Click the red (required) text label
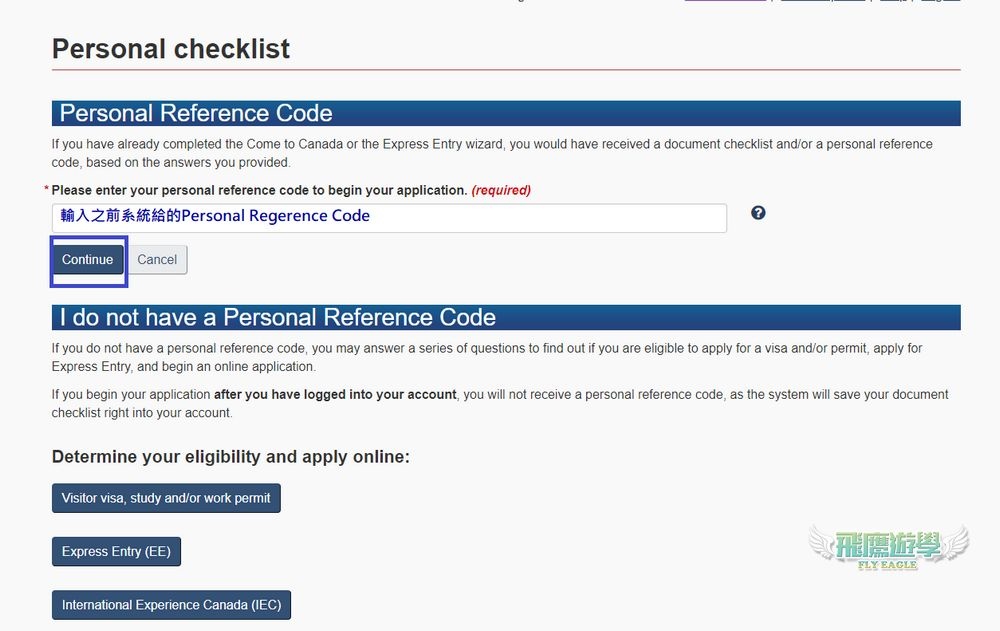The height and width of the screenshot is (631, 1000). (x=501, y=190)
